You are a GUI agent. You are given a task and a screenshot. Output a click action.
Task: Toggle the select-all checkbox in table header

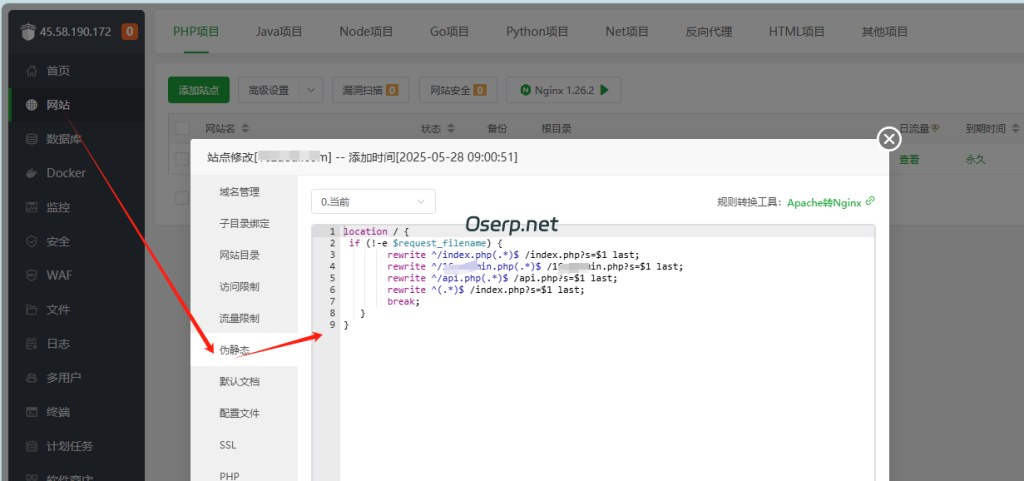coord(182,128)
